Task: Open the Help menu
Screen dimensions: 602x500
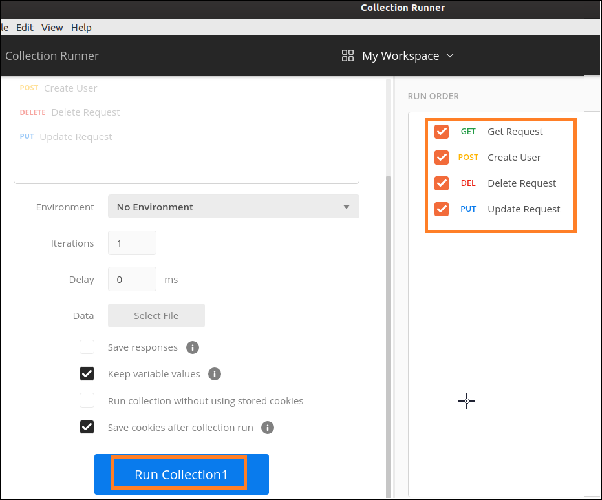Action: point(81,28)
